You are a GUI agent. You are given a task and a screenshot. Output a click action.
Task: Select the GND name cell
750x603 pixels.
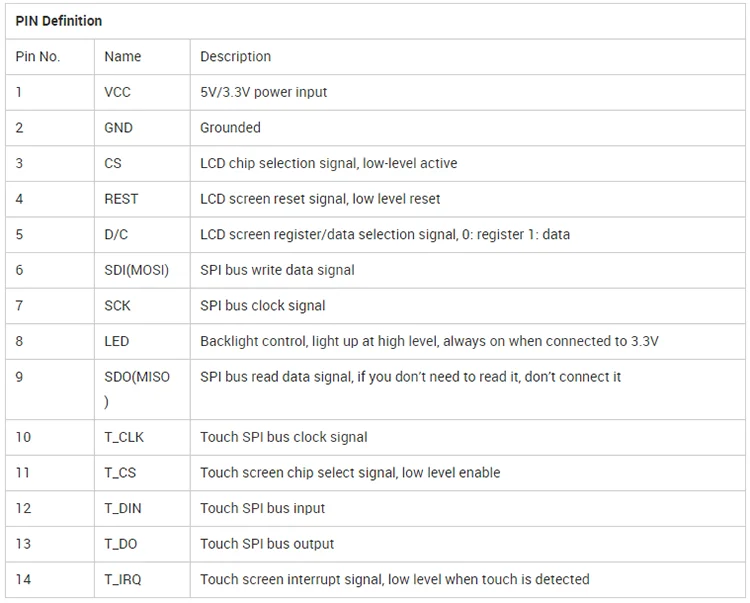pyautogui.click(x=119, y=128)
